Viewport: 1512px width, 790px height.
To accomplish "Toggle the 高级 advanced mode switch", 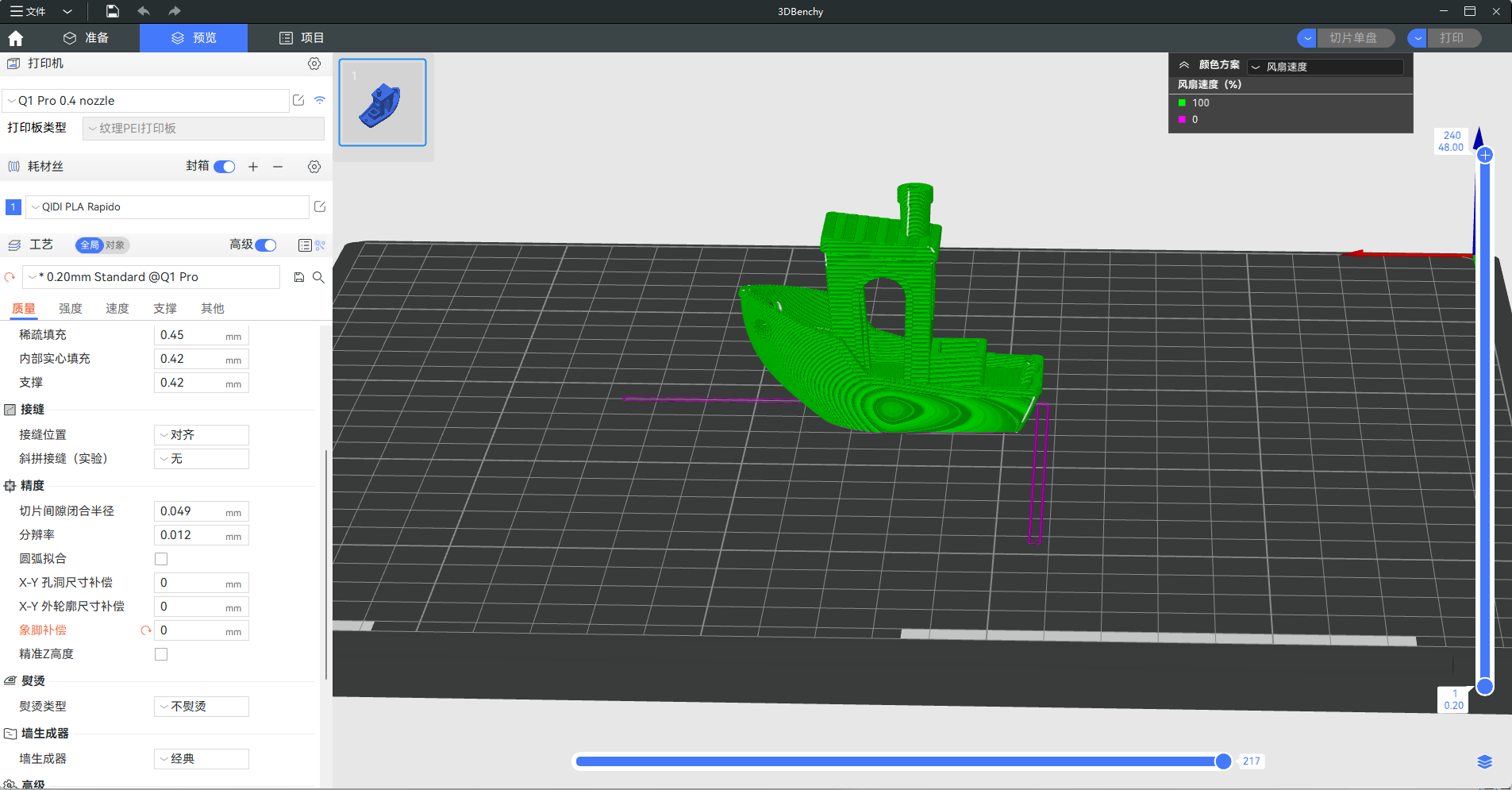I will 266,245.
